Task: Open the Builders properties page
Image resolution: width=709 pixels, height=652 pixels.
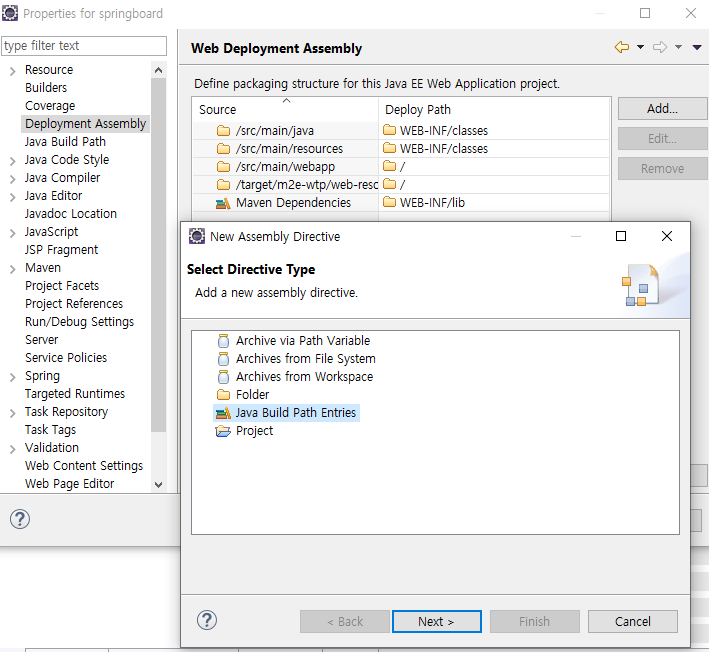Action: tap(46, 87)
